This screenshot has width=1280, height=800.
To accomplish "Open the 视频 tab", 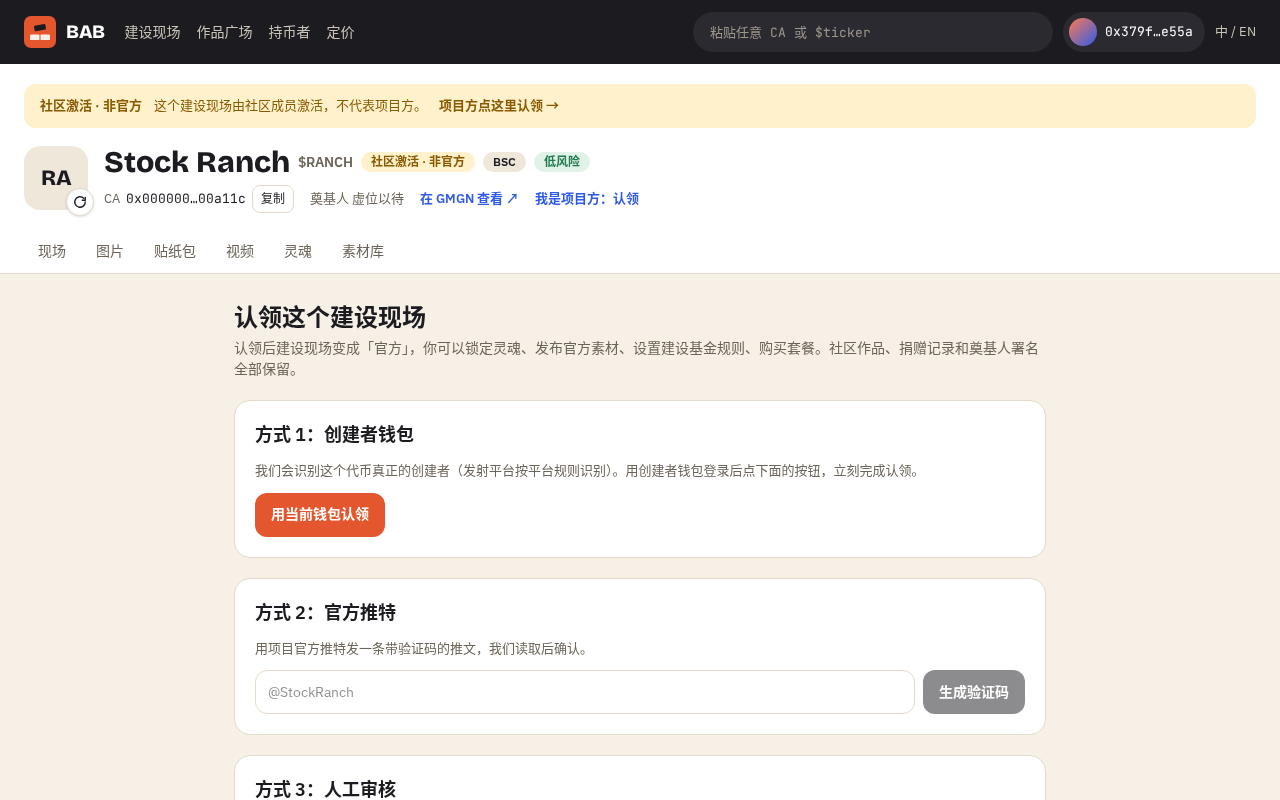I will pos(240,252).
